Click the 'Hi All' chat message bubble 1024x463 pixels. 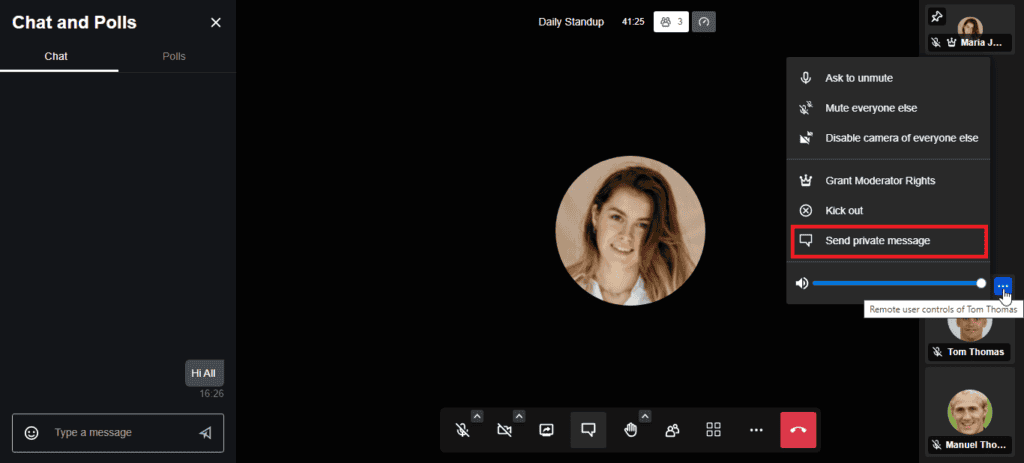coord(204,373)
